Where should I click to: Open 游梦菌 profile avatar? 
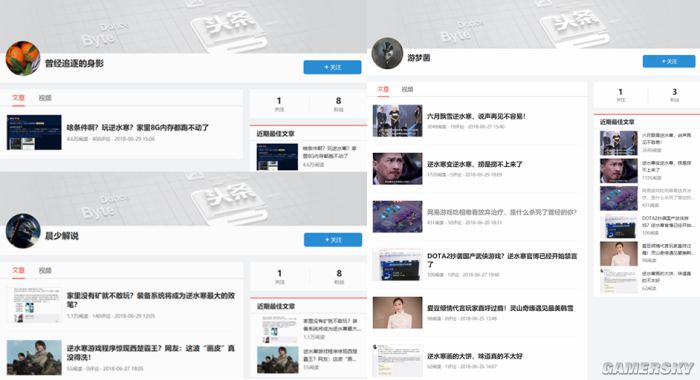[x=387, y=53]
